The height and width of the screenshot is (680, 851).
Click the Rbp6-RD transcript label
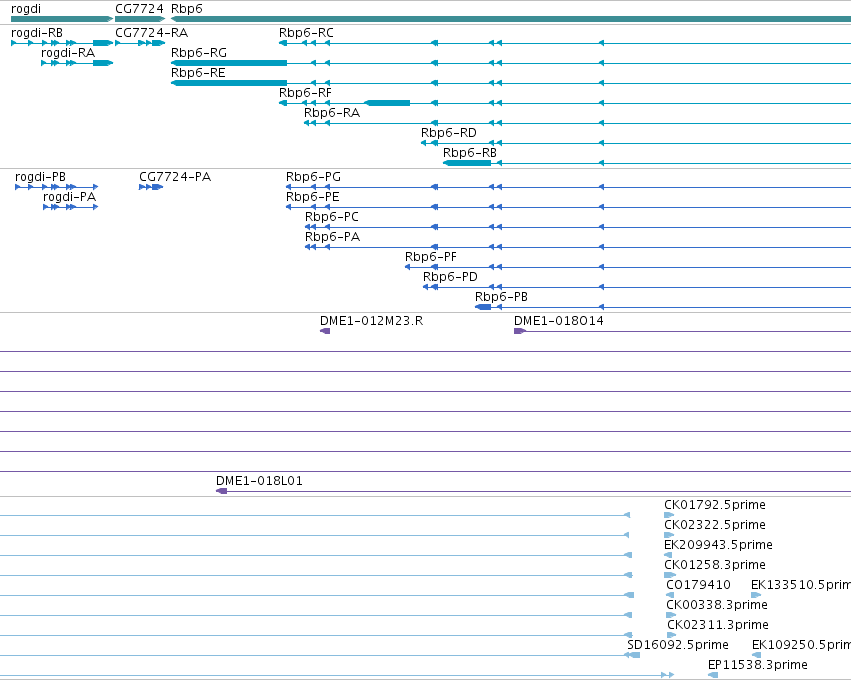click(x=449, y=133)
